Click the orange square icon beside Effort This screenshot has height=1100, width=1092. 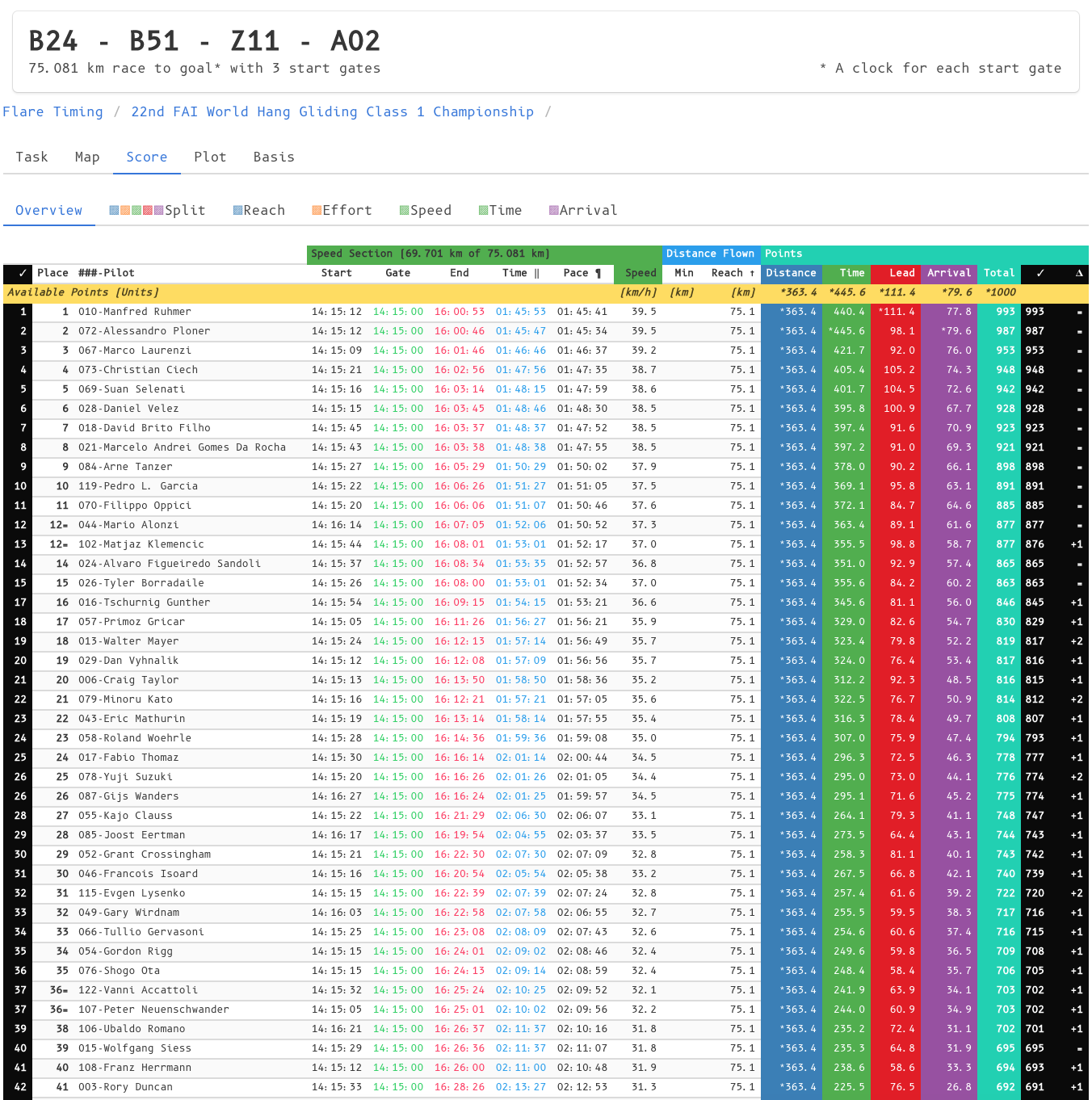click(x=317, y=210)
